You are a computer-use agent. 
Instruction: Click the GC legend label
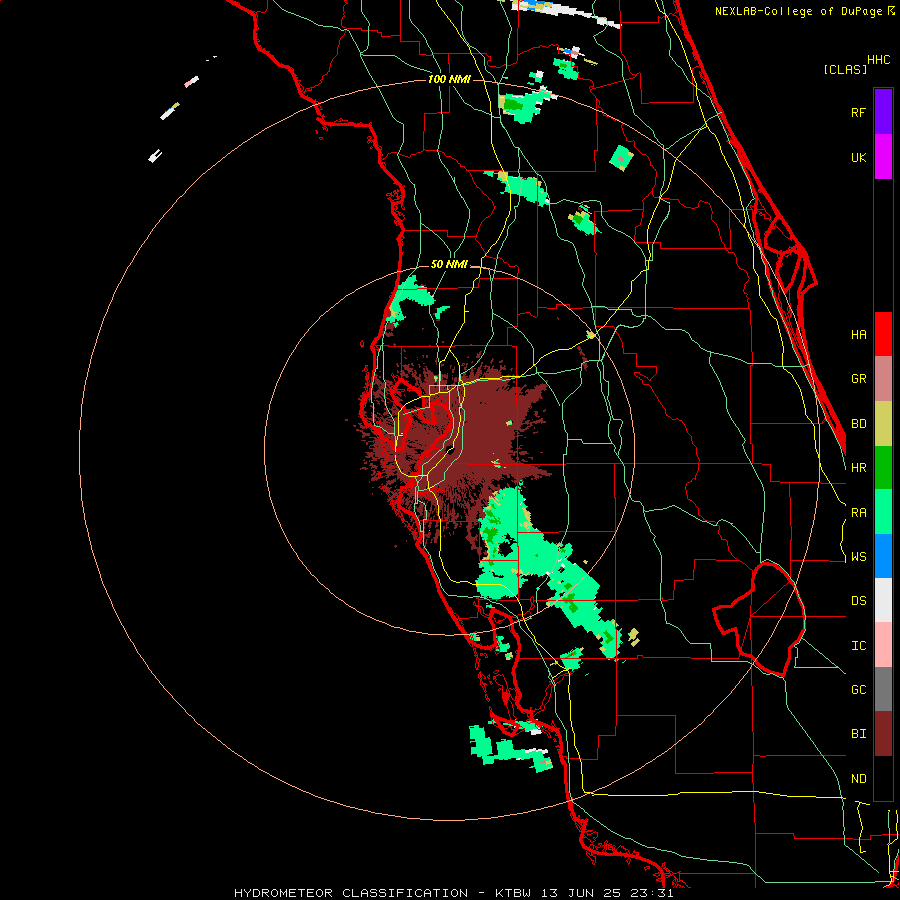point(858,690)
